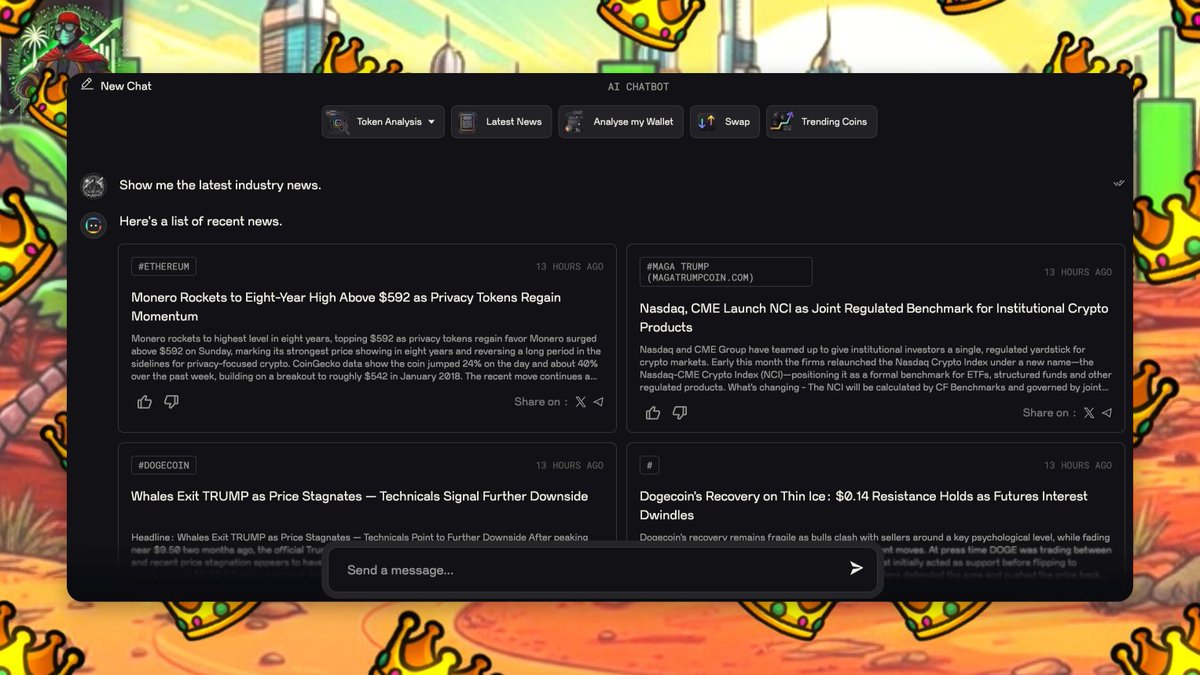Screen dimensions: 1200x675
Task: Click "13 HOURS AGO" on the Whales Exit card
Action: pyautogui.click(x=569, y=466)
